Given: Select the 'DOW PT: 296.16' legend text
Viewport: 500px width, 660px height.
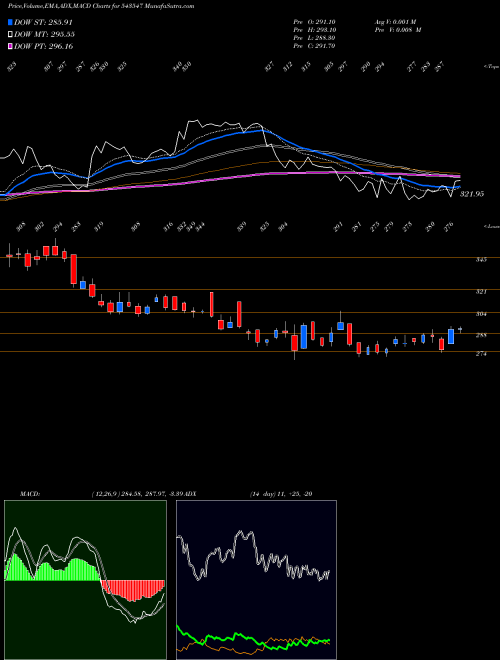Looking at the screenshot, I should pos(44,46).
